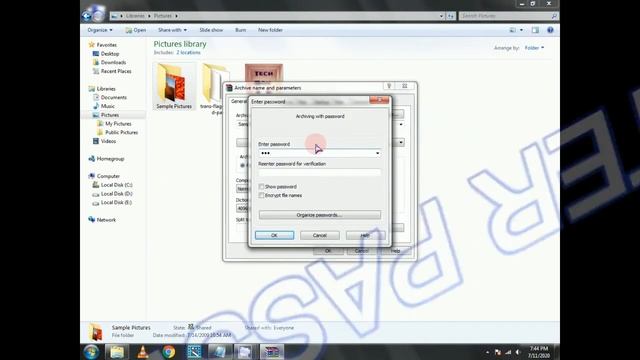Select Local Disk (E:) in sidebar
This screenshot has width=640, height=360.
116,202
